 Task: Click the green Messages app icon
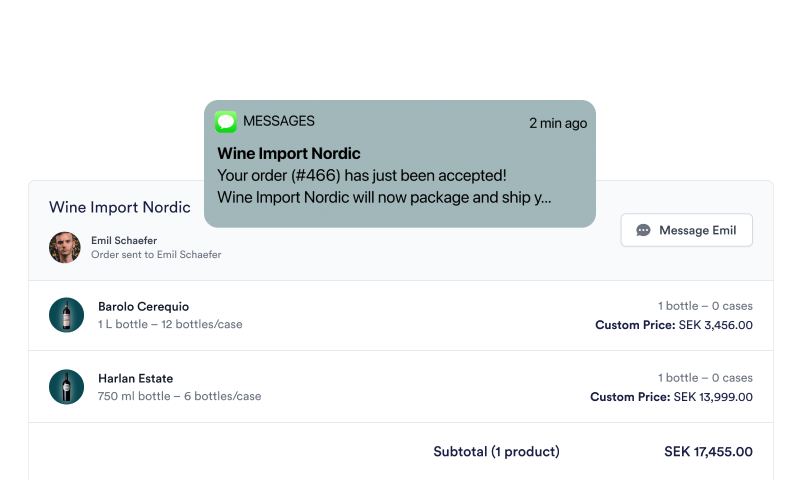coord(226,122)
